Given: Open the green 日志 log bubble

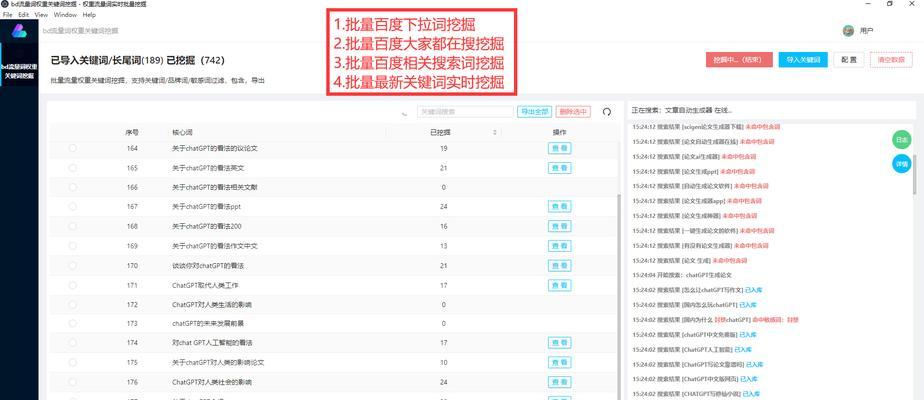Looking at the screenshot, I should (901, 140).
